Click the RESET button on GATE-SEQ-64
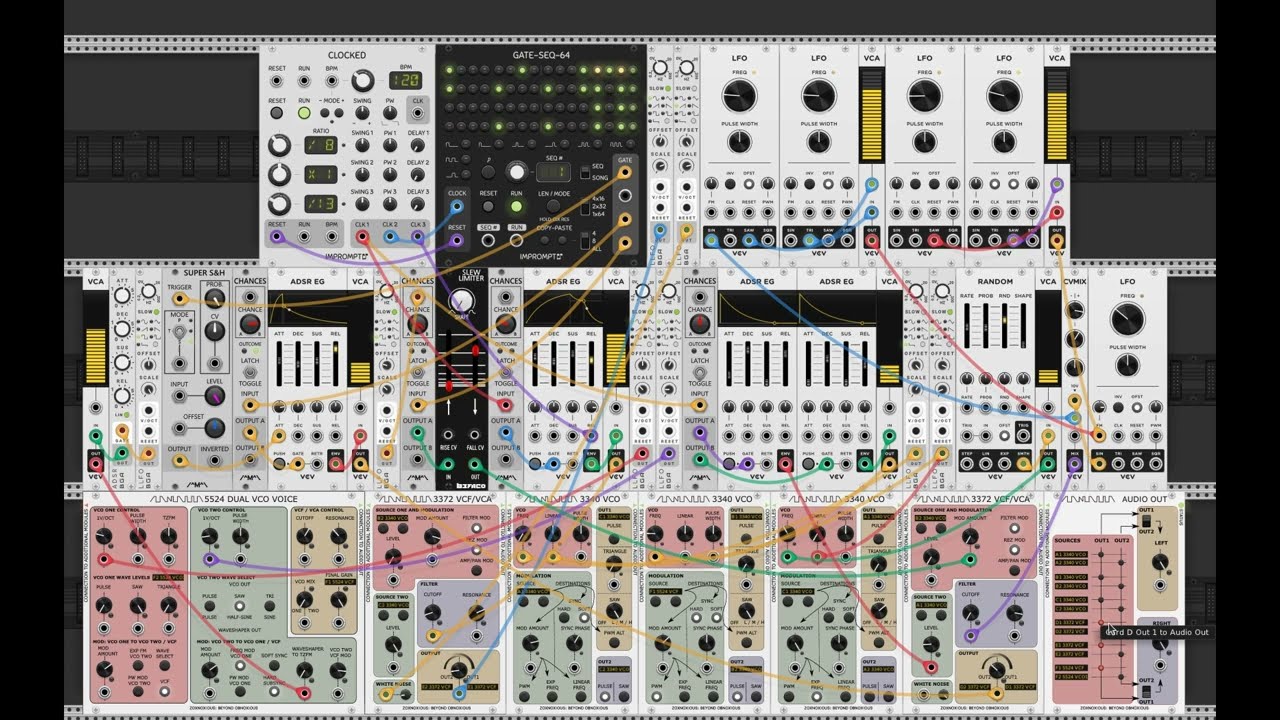Image resolution: width=1280 pixels, height=720 pixels. pyautogui.click(x=488, y=207)
